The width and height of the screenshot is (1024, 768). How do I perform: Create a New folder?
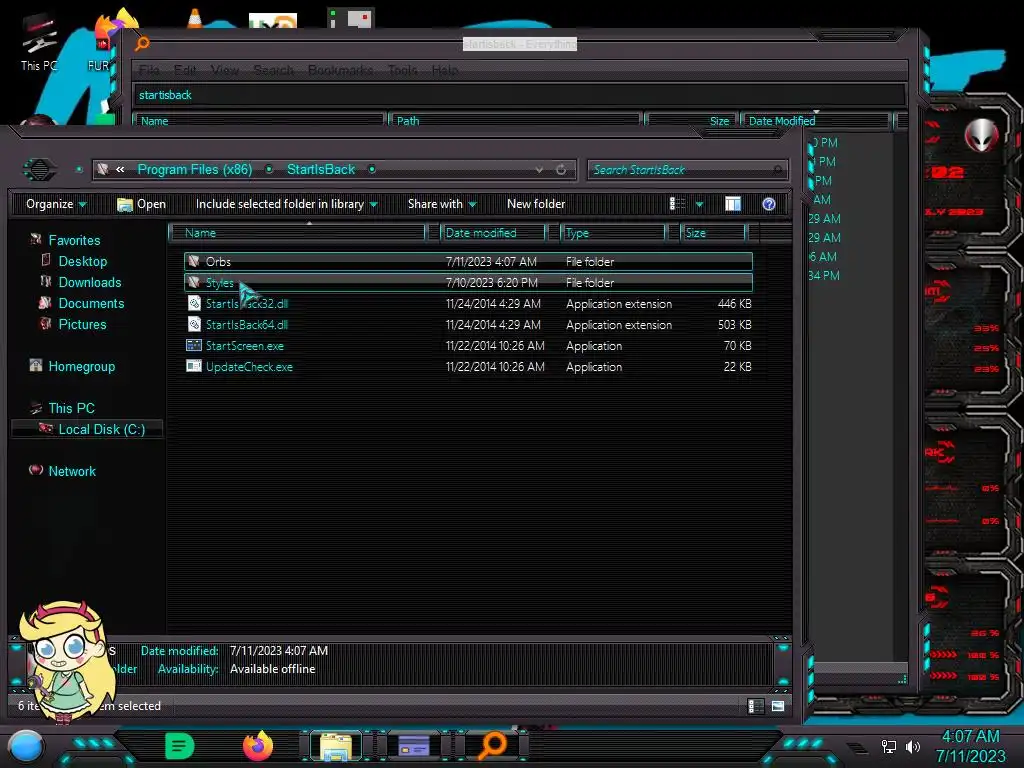[x=536, y=204]
